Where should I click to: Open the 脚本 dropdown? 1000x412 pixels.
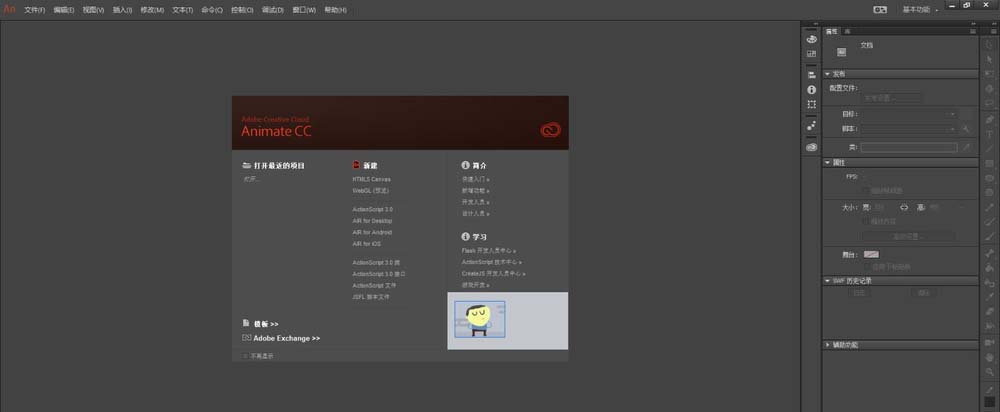coord(909,129)
